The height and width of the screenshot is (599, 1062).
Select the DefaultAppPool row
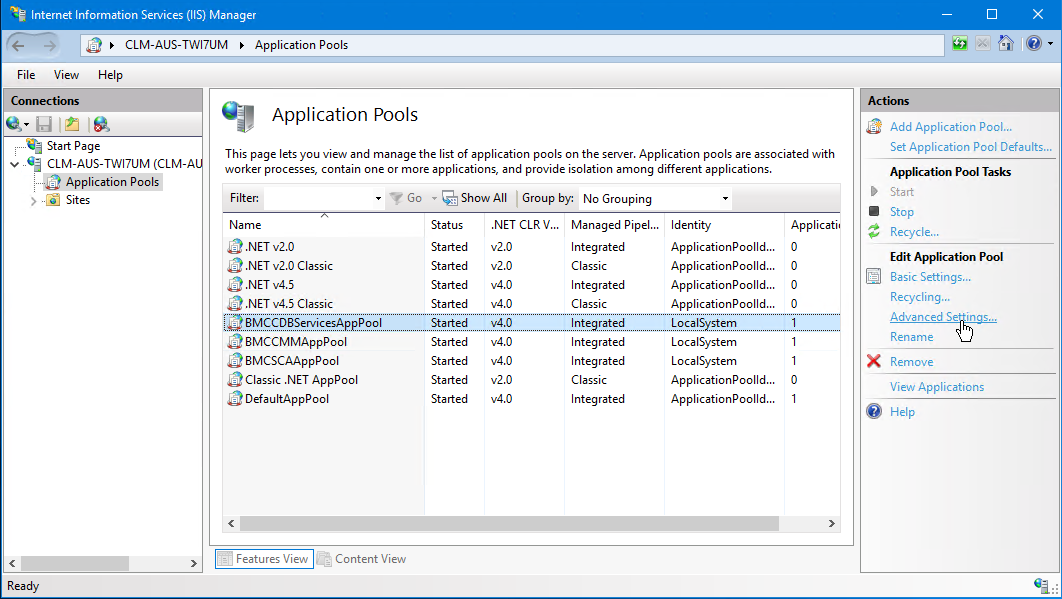[x=532, y=399]
